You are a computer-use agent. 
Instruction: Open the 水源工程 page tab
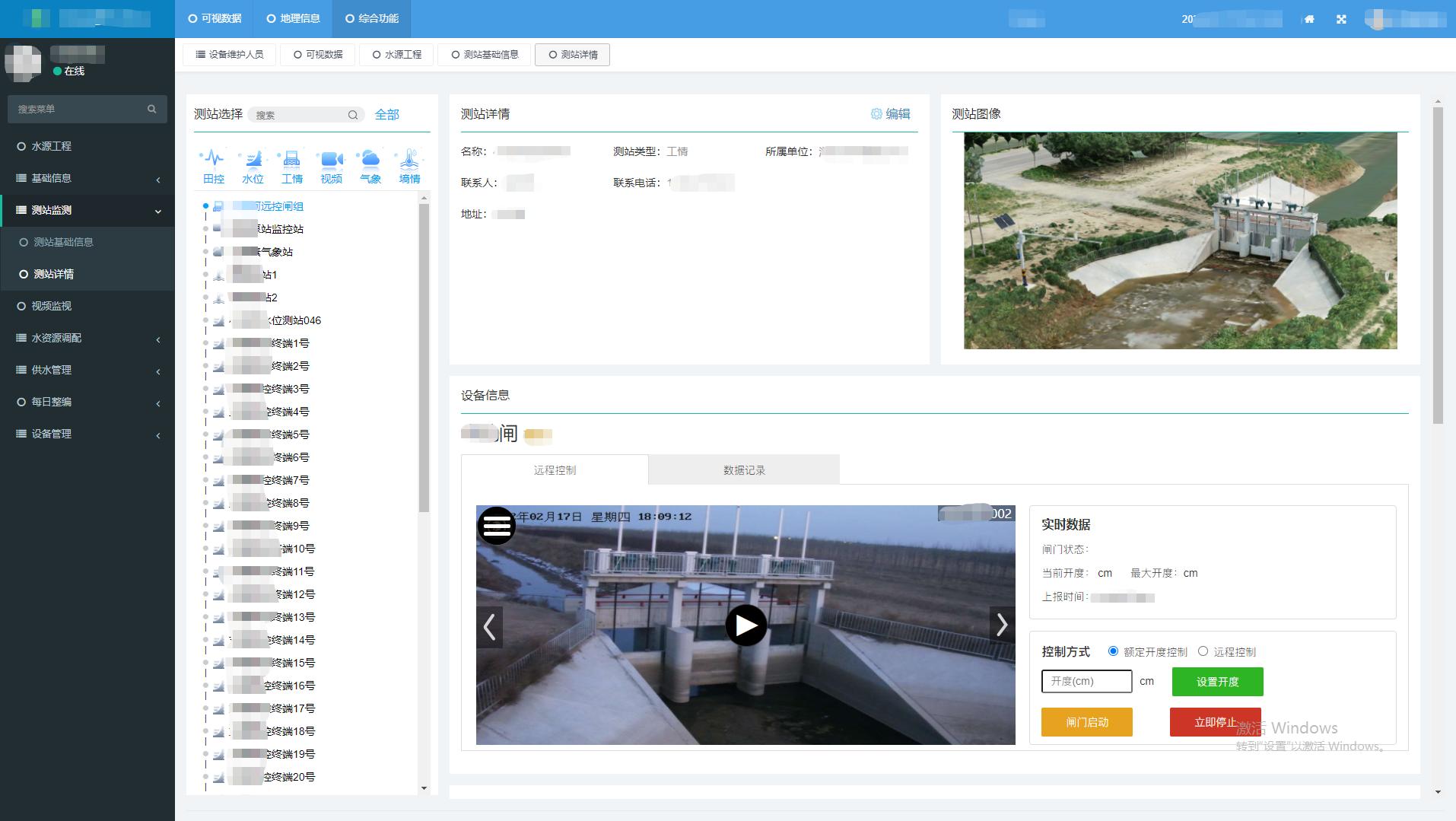(396, 55)
